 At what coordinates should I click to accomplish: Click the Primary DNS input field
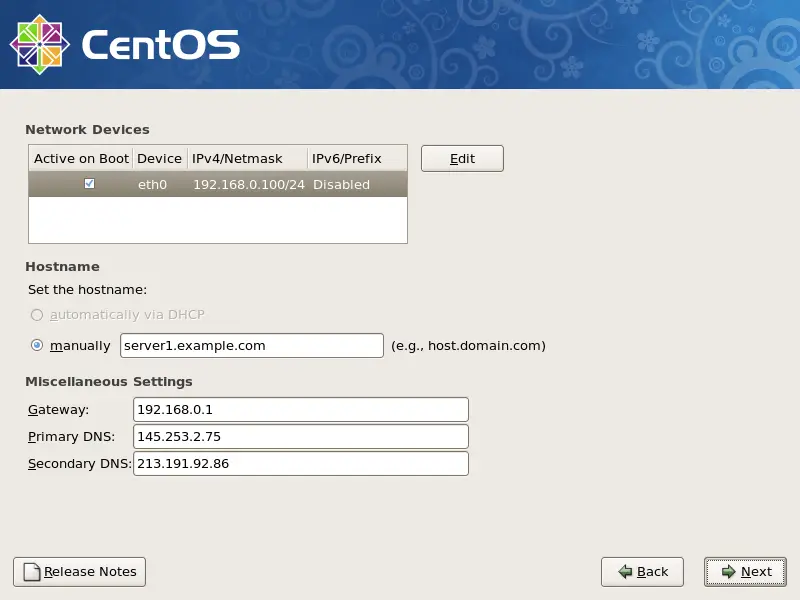(300, 437)
